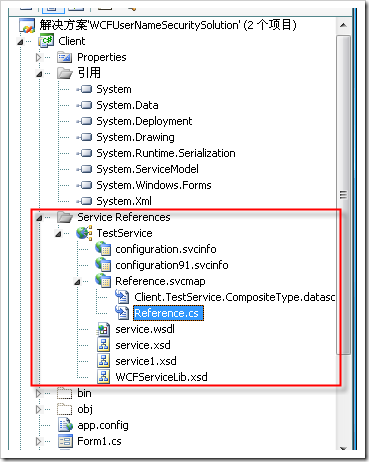Click the hidden bin folder icon
The image size is (369, 462).
pyautogui.click(x=65, y=393)
